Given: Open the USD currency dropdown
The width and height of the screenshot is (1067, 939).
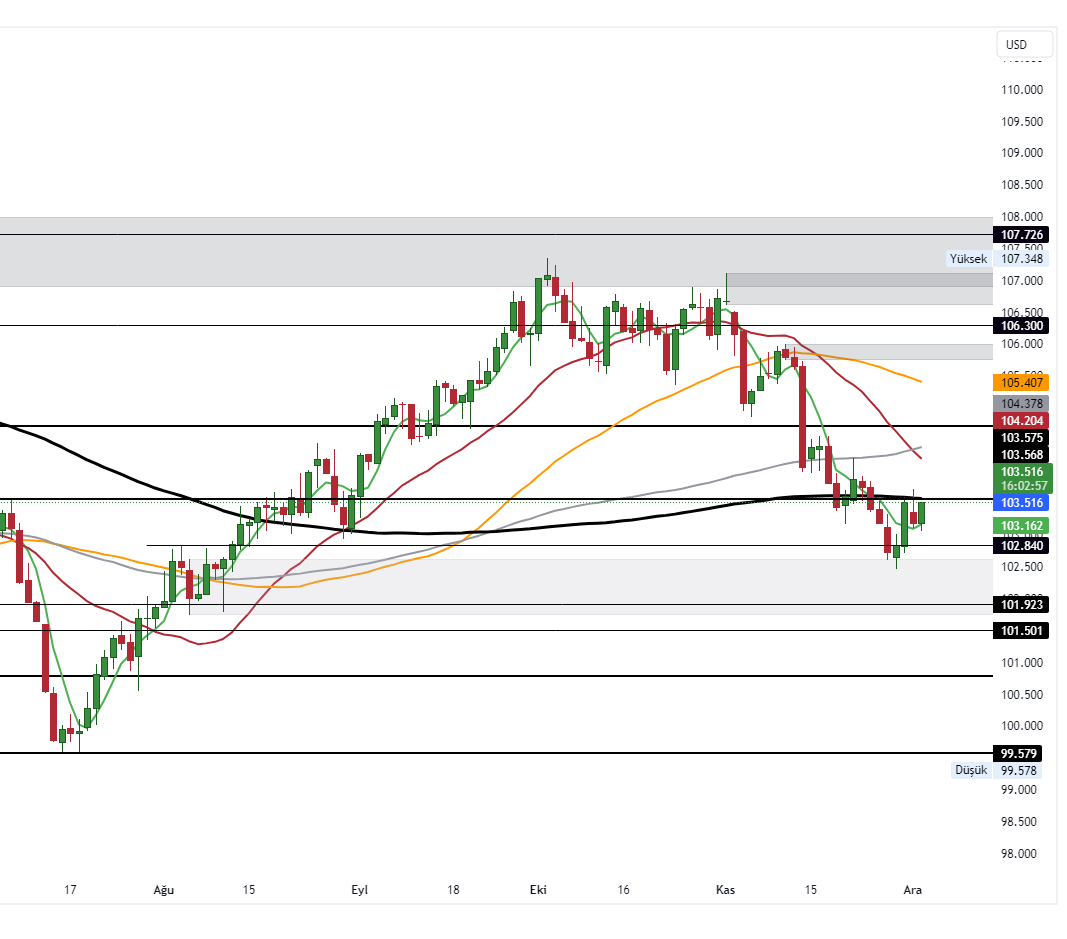Looking at the screenshot, I should point(1025,45).
